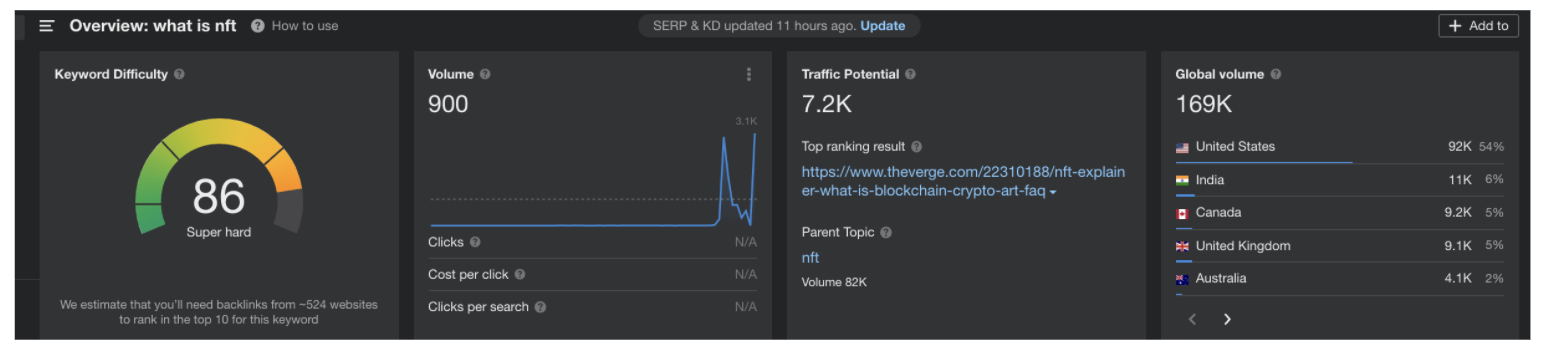Click the Parent Topic info icon

click(x=886, y=232)
